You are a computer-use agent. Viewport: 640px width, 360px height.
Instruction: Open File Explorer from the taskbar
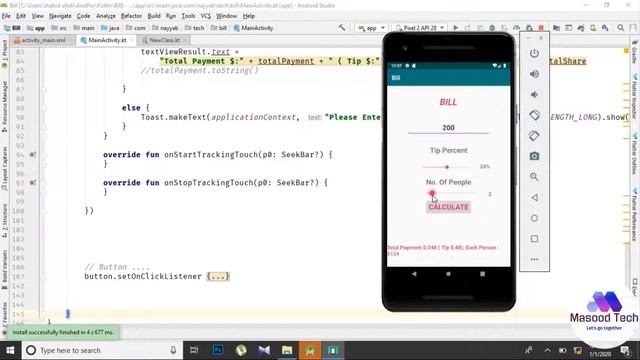pos(287,350)
